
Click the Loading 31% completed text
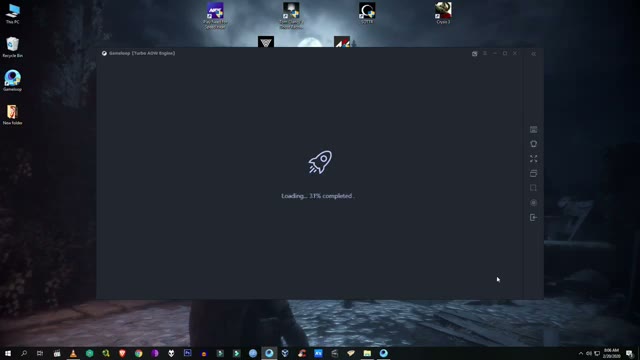click(x=318, y=196)
